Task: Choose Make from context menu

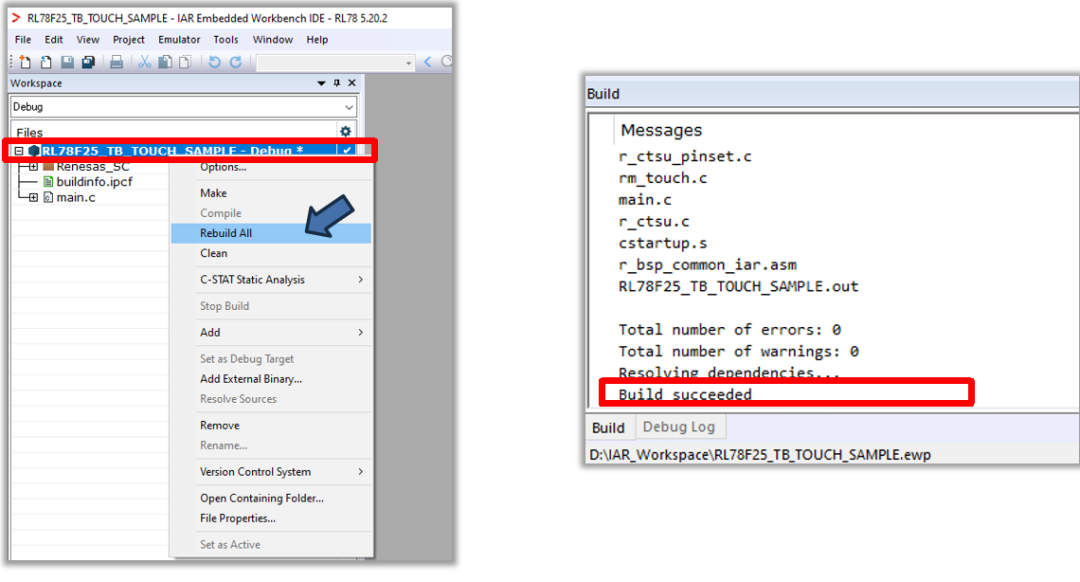Action: point(271,194)
